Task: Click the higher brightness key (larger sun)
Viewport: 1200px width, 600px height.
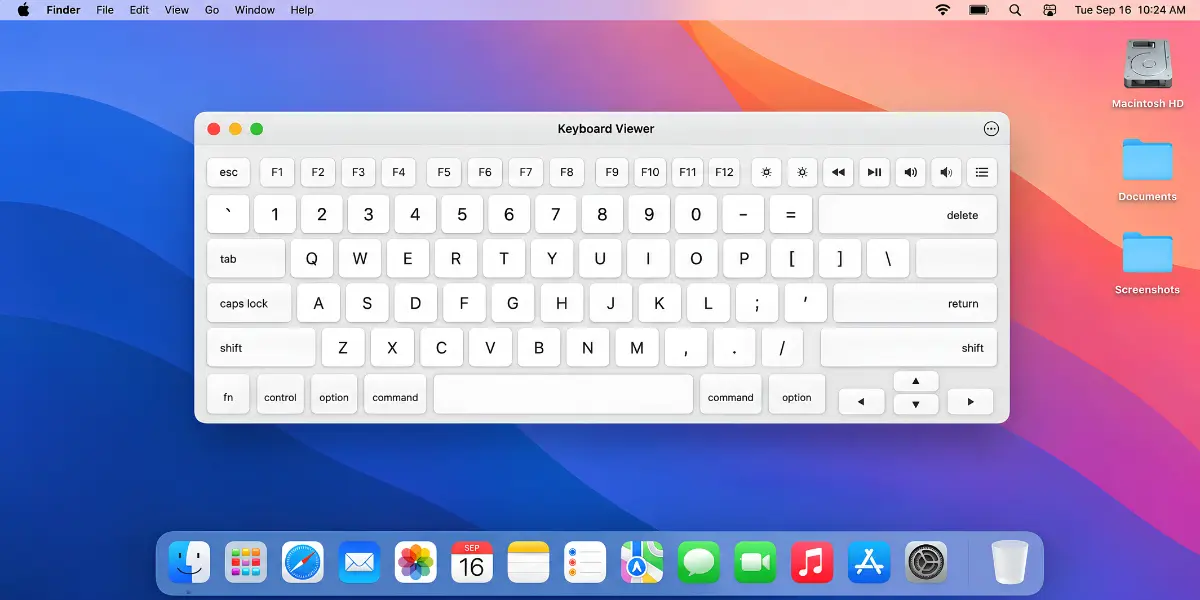Action: (802, 172)
